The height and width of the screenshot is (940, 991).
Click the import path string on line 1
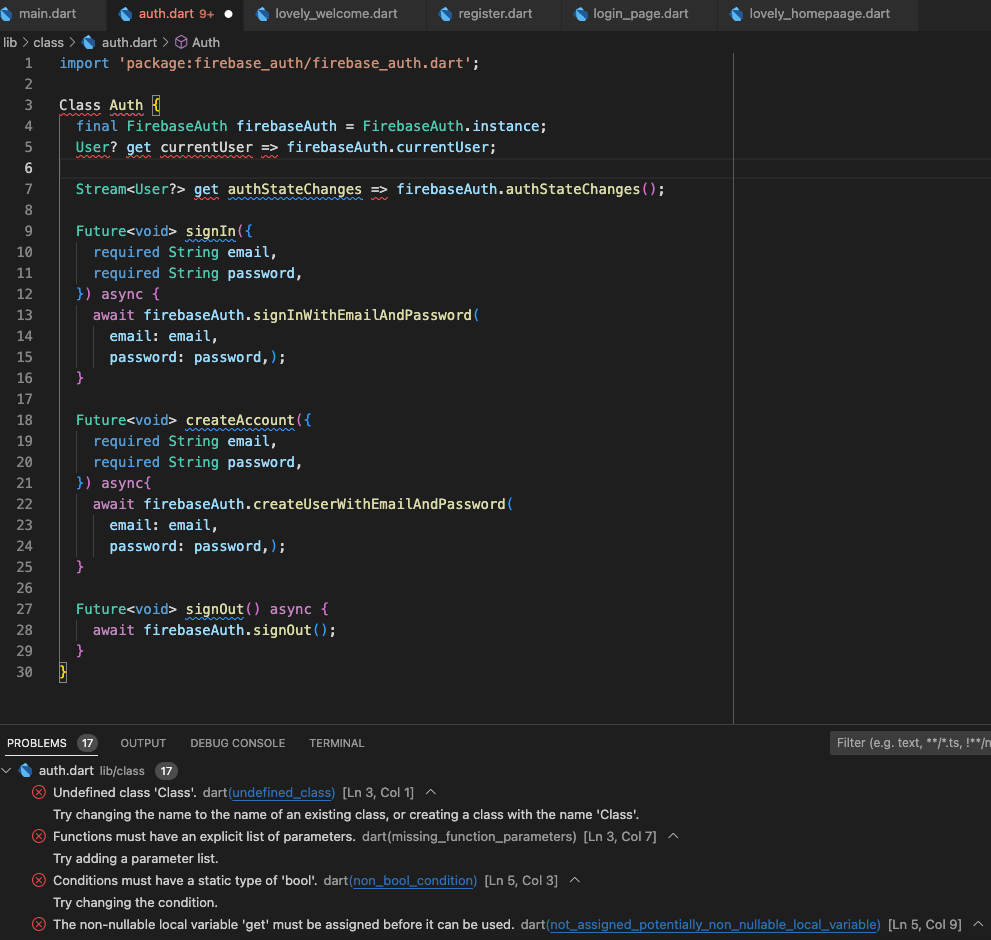(x=295, y=63)
